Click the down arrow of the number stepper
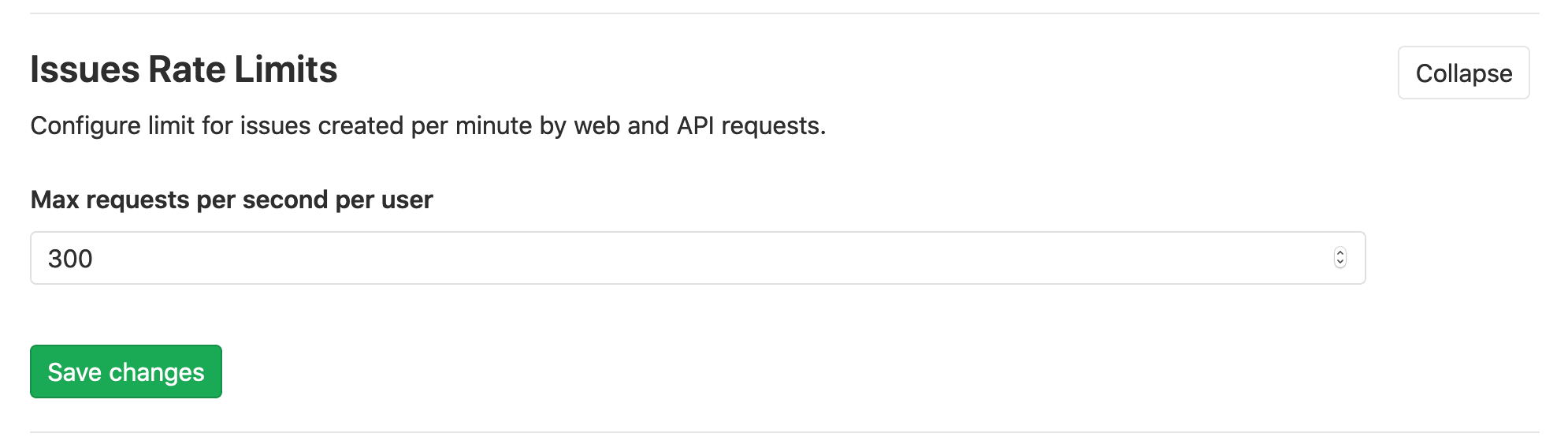 (x=1340, y=263)
